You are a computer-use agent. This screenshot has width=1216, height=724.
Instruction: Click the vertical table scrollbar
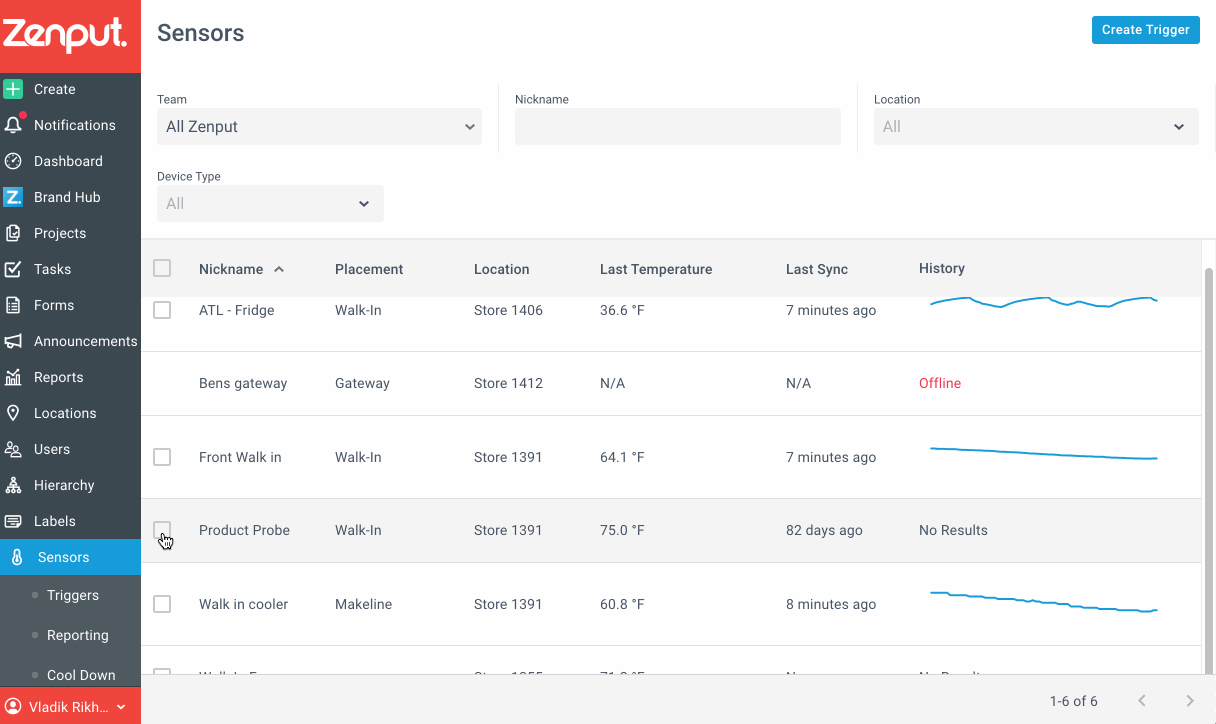pos(1208,470)
